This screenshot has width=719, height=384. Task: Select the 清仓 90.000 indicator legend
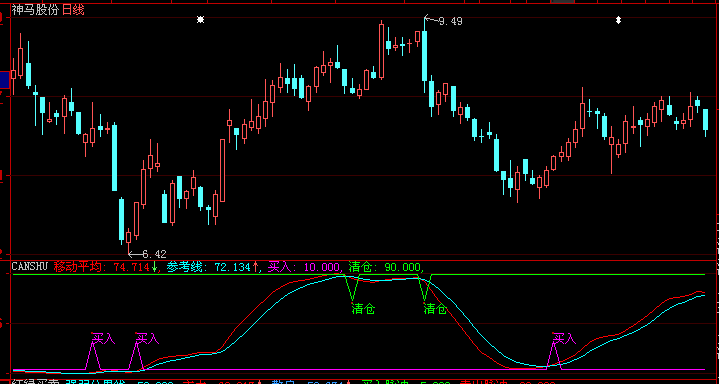coord(385,266)
